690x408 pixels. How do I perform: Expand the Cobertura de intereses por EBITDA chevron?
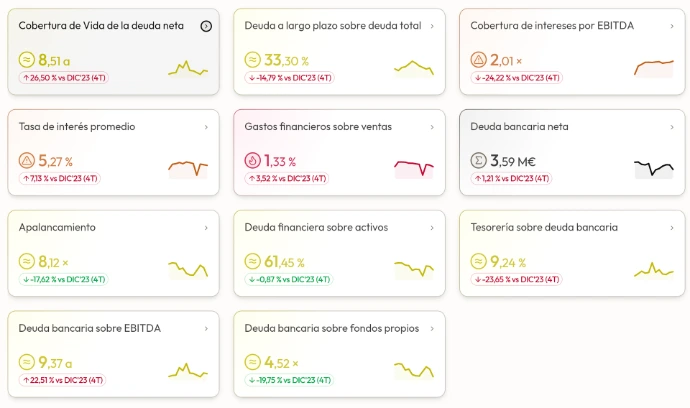click(x=657, y=26)
